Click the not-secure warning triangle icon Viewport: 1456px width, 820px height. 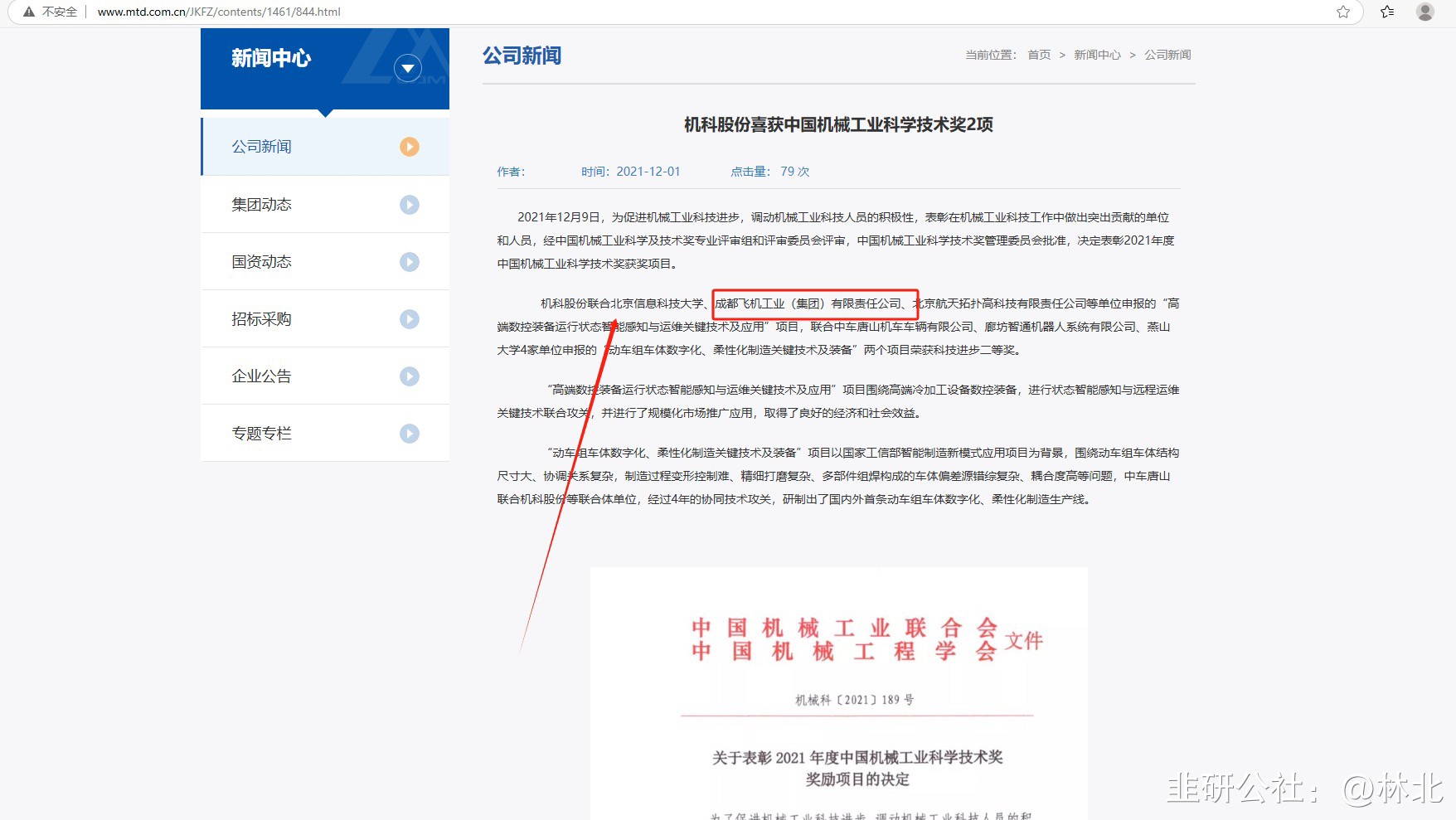point(29,12)
